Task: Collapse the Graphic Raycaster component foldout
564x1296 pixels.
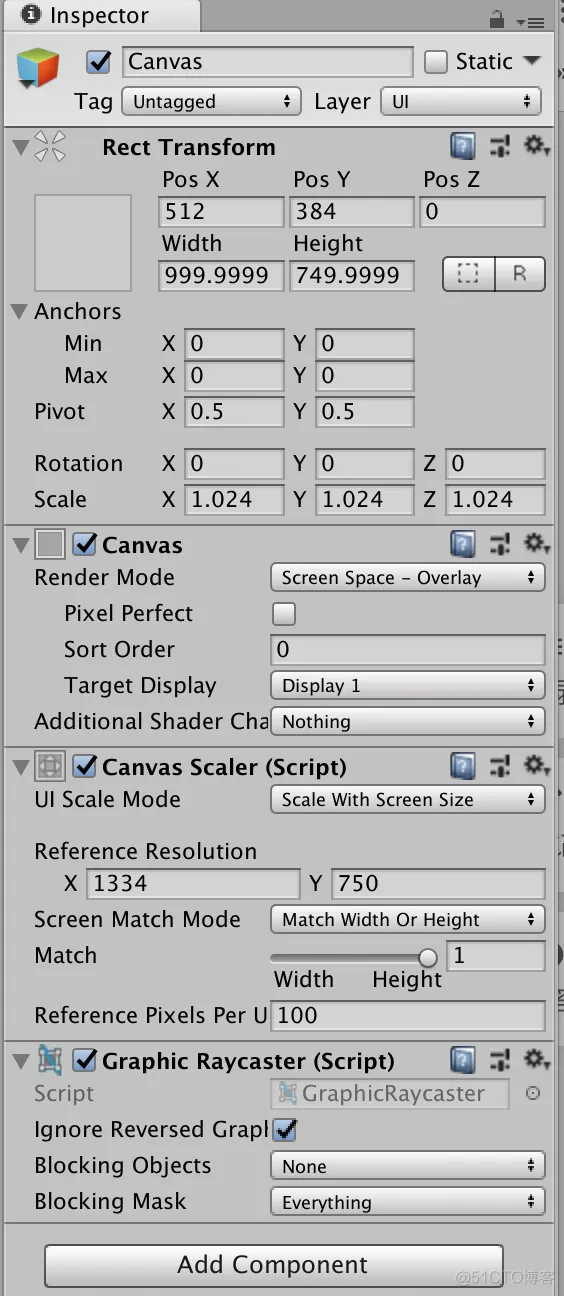Action: [19, 1061]
